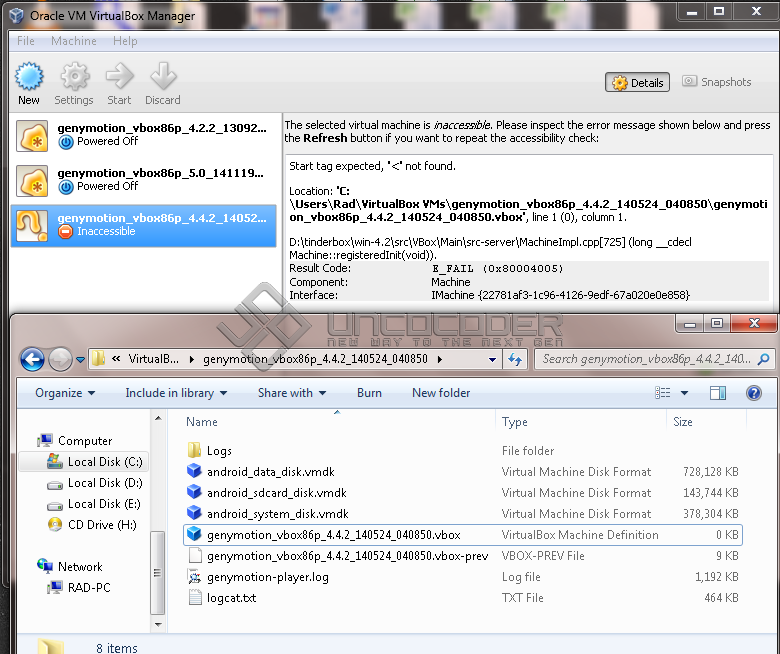Click the Details button

pos(637,83)
